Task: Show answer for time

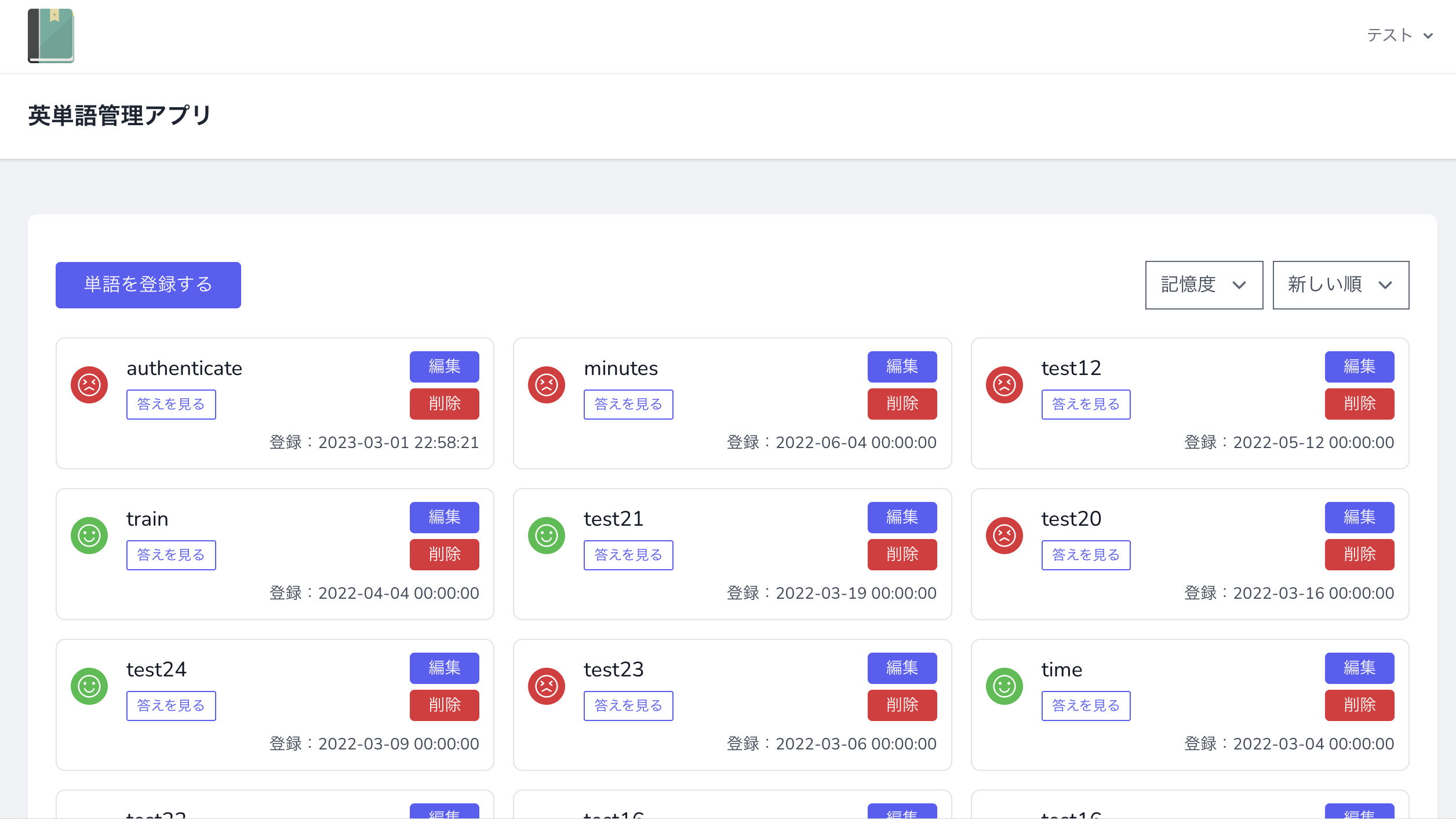Action: [x=1086, y=705]
